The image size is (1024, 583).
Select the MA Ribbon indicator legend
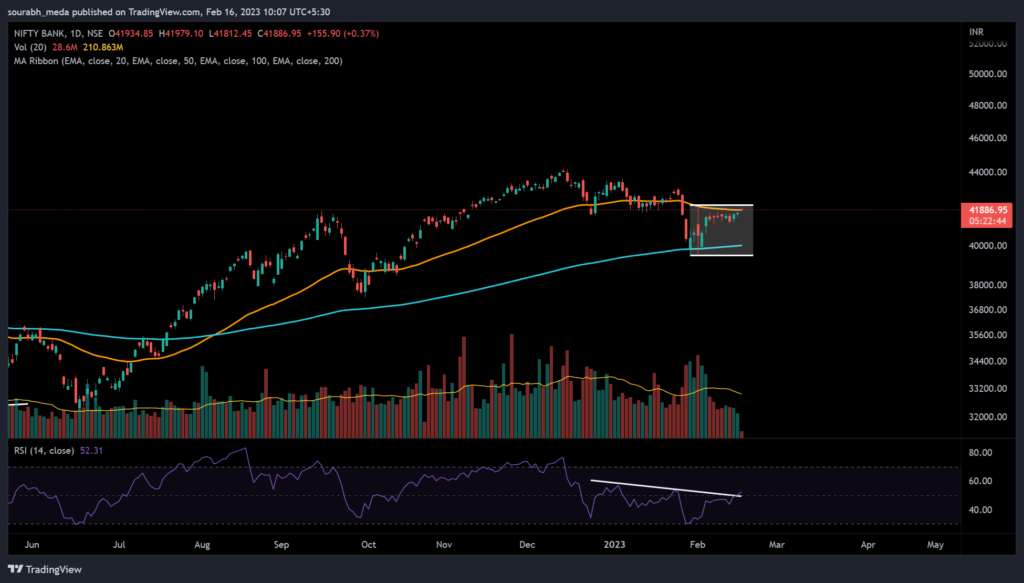(178, 61)
